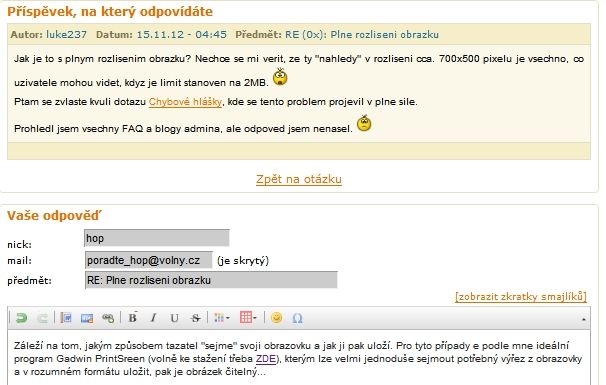Click the subject RE (0x): Plne rozliseni obrazku

[362, 34]
